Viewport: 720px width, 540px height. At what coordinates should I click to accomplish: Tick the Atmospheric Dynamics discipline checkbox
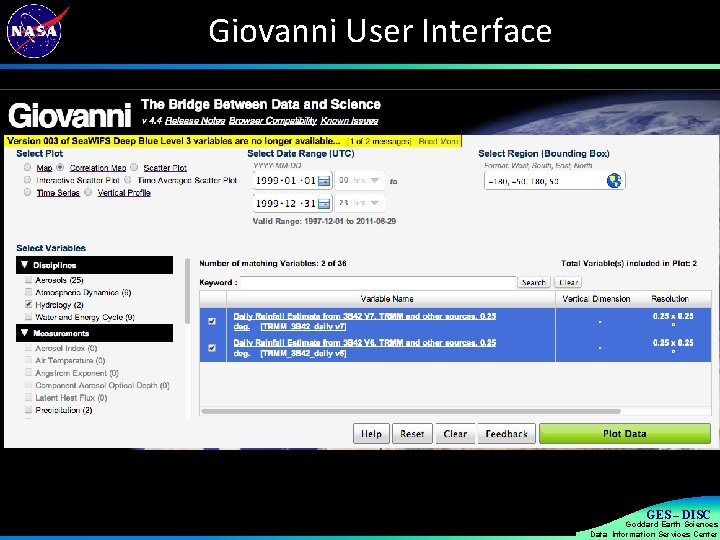pos(28,292)
